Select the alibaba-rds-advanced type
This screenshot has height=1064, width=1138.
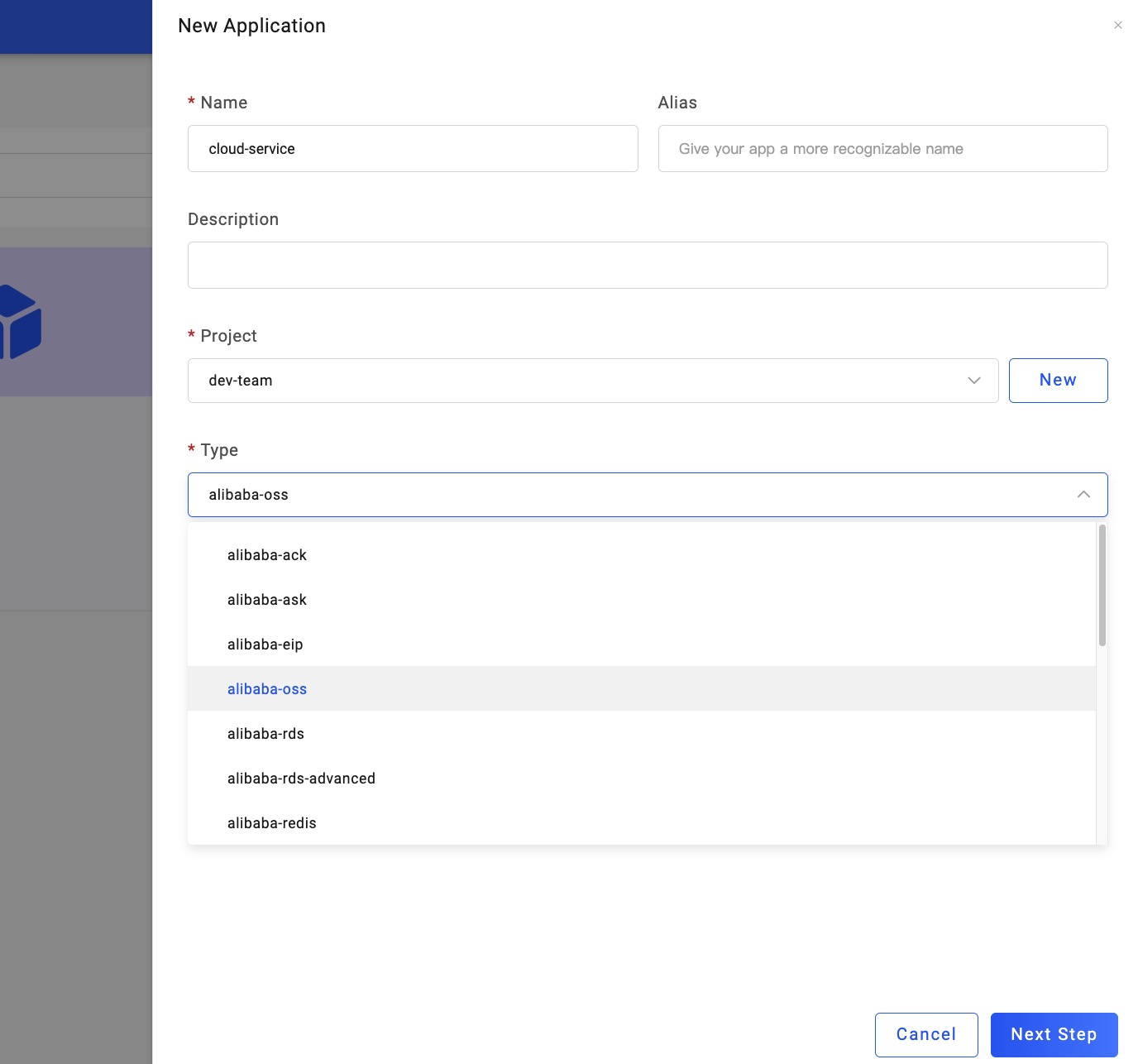click(301, 779)
